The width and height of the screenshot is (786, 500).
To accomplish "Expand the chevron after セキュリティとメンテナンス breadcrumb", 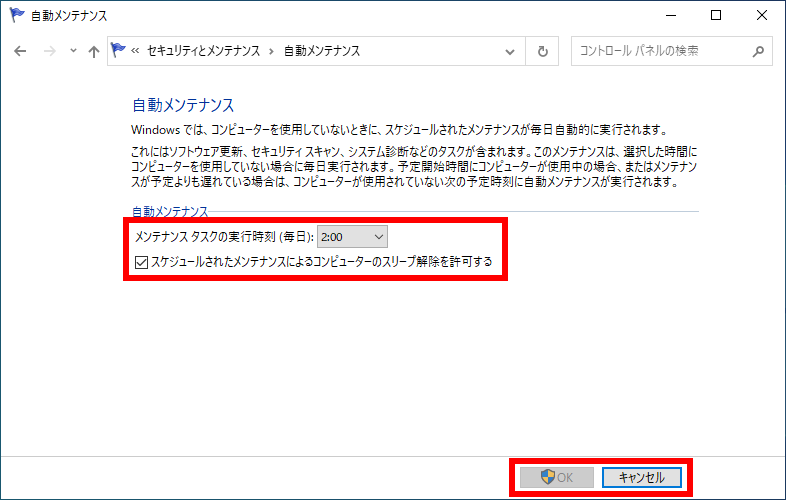I will pyautogui.click(x=271, y=51).
